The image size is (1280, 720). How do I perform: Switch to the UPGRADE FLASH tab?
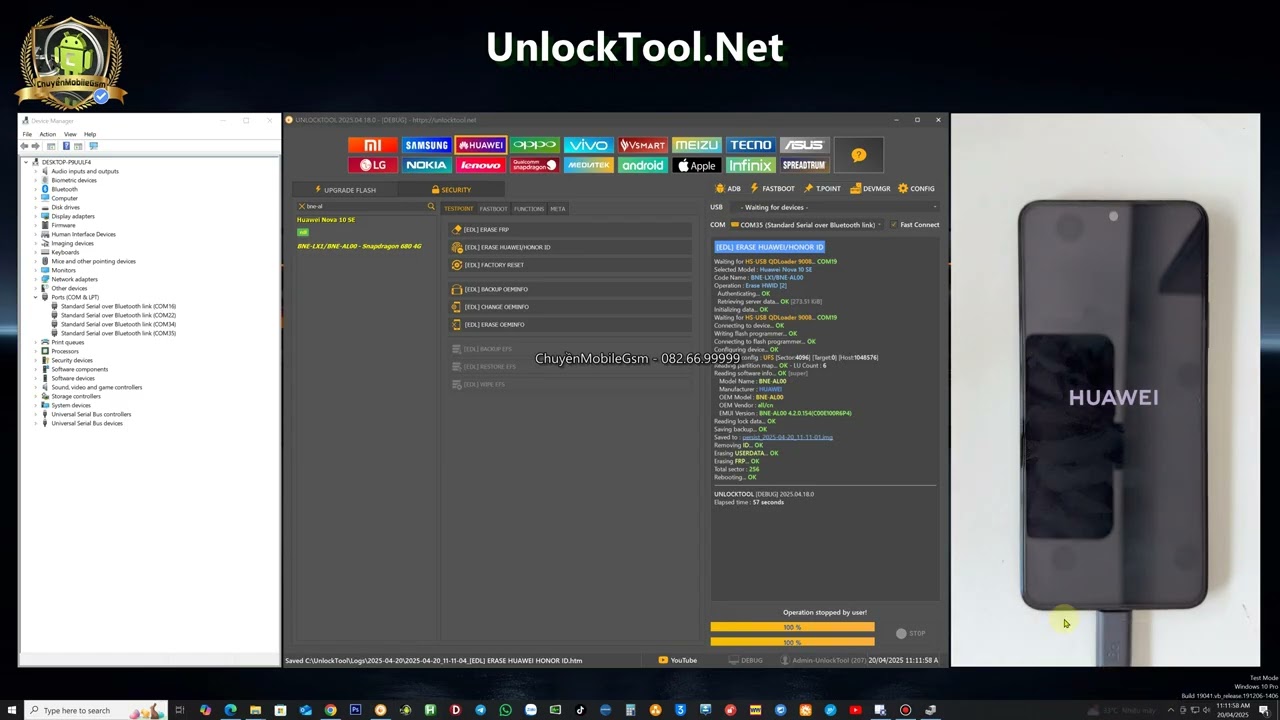click(x=345, y=190)
